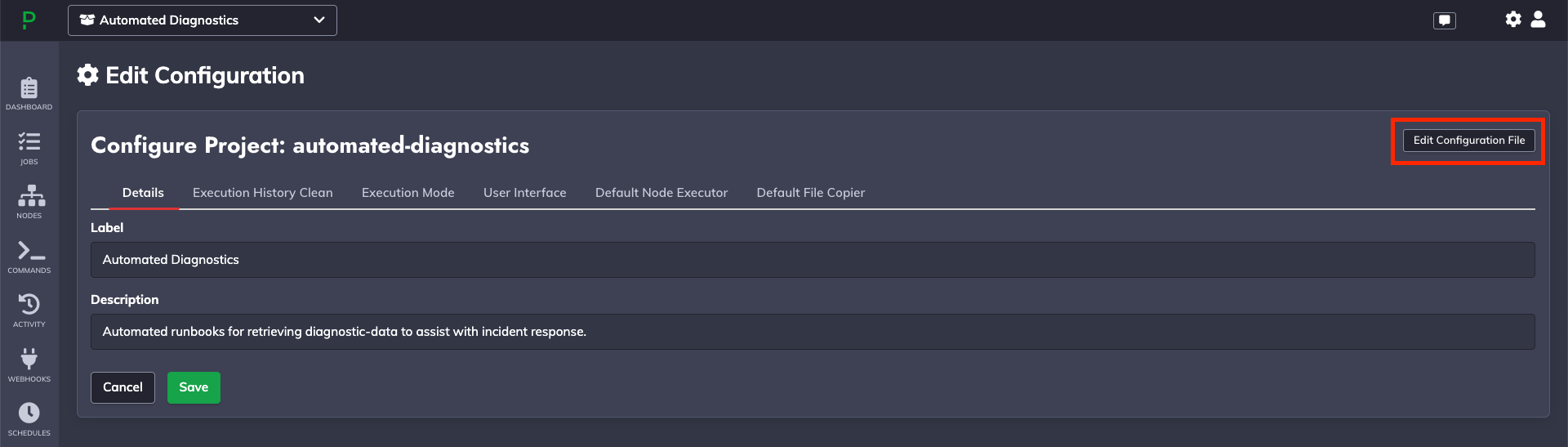Go to Jobs in the sidebar
The image size is (1568, 447).
coord(29,148)
